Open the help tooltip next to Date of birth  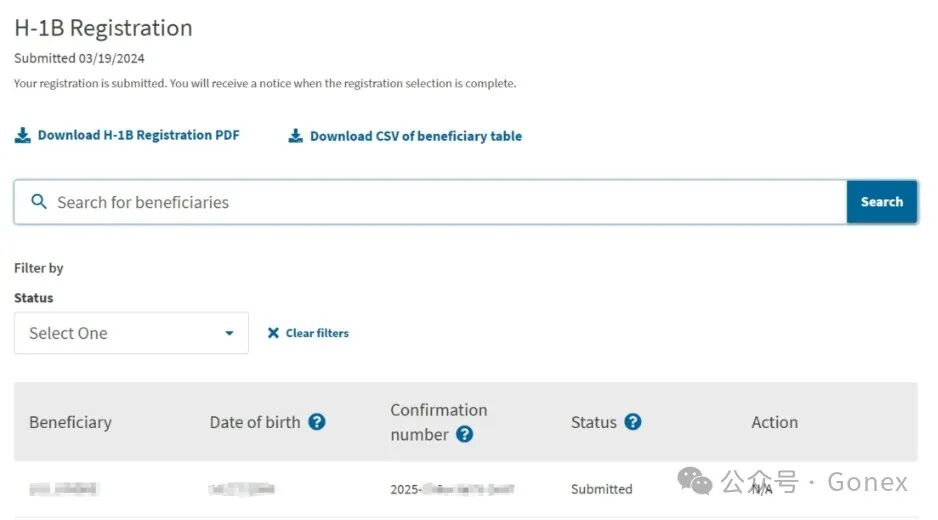(317, 422)
